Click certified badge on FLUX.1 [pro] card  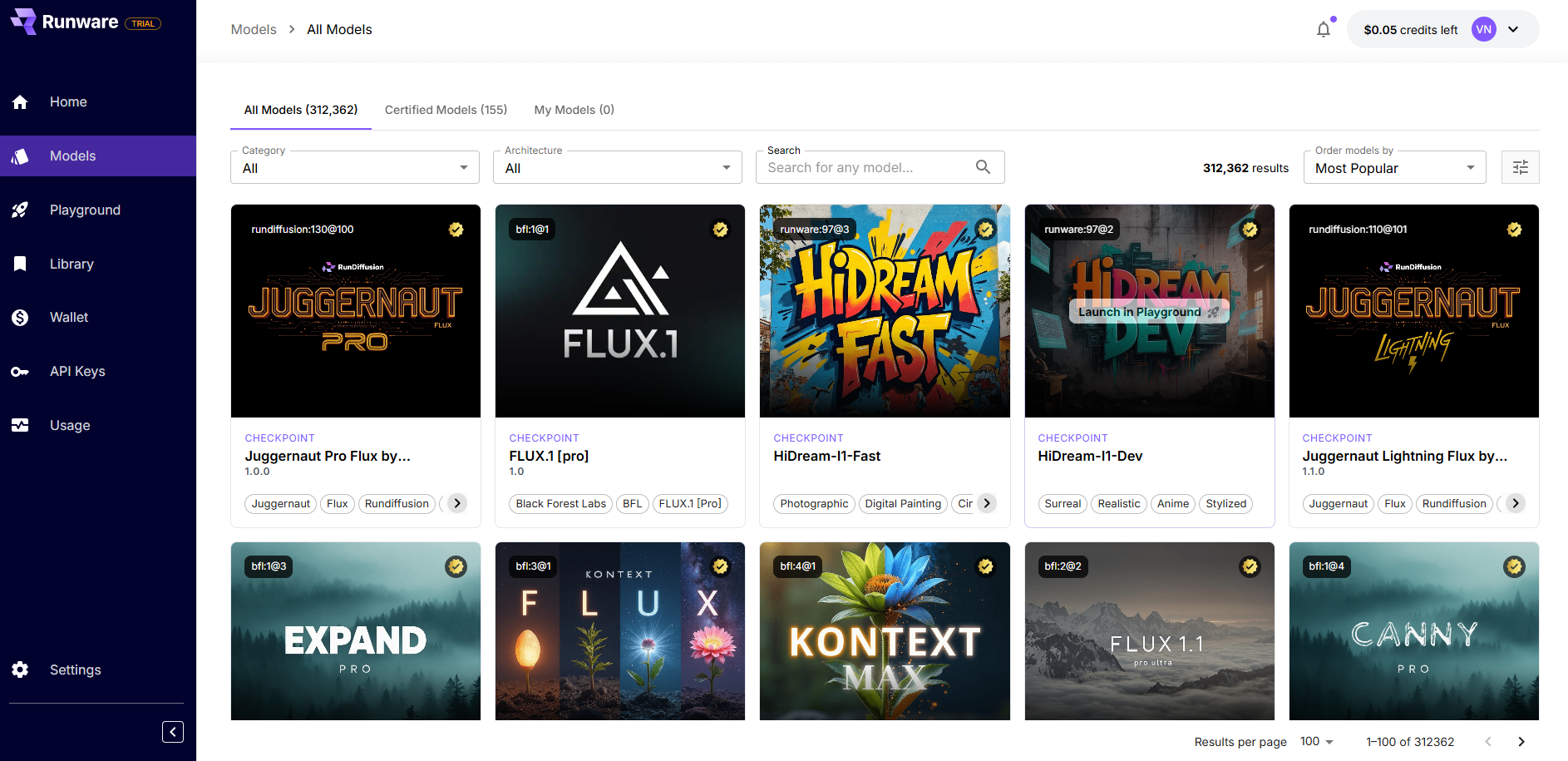[x=720, y=230]
